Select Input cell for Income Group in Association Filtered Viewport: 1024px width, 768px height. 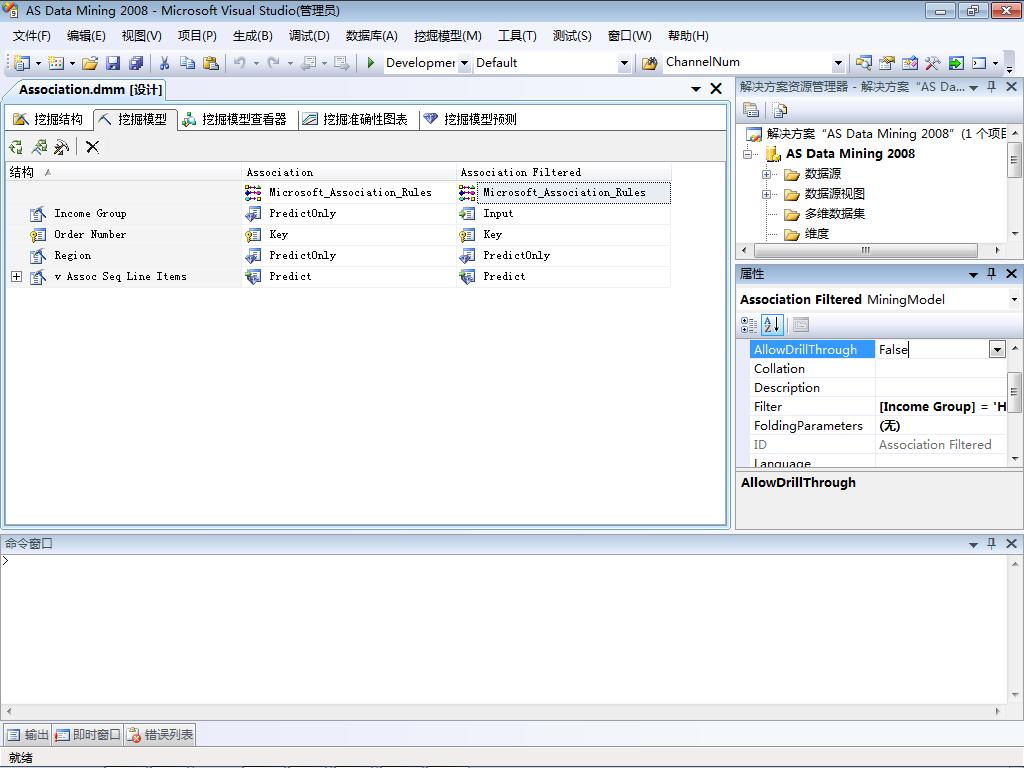564,214
